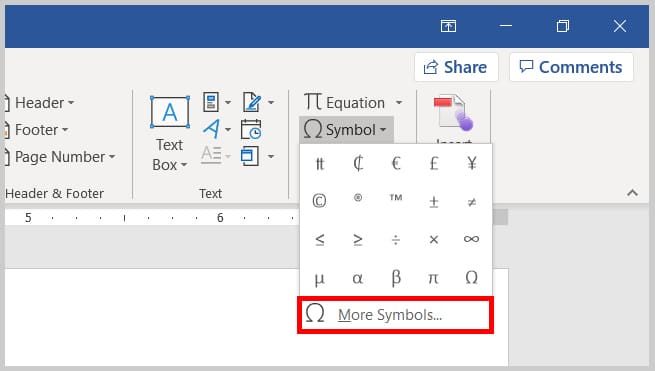Insert the euro sign
This screenshot has height=371, width=655.
[396, 163]
